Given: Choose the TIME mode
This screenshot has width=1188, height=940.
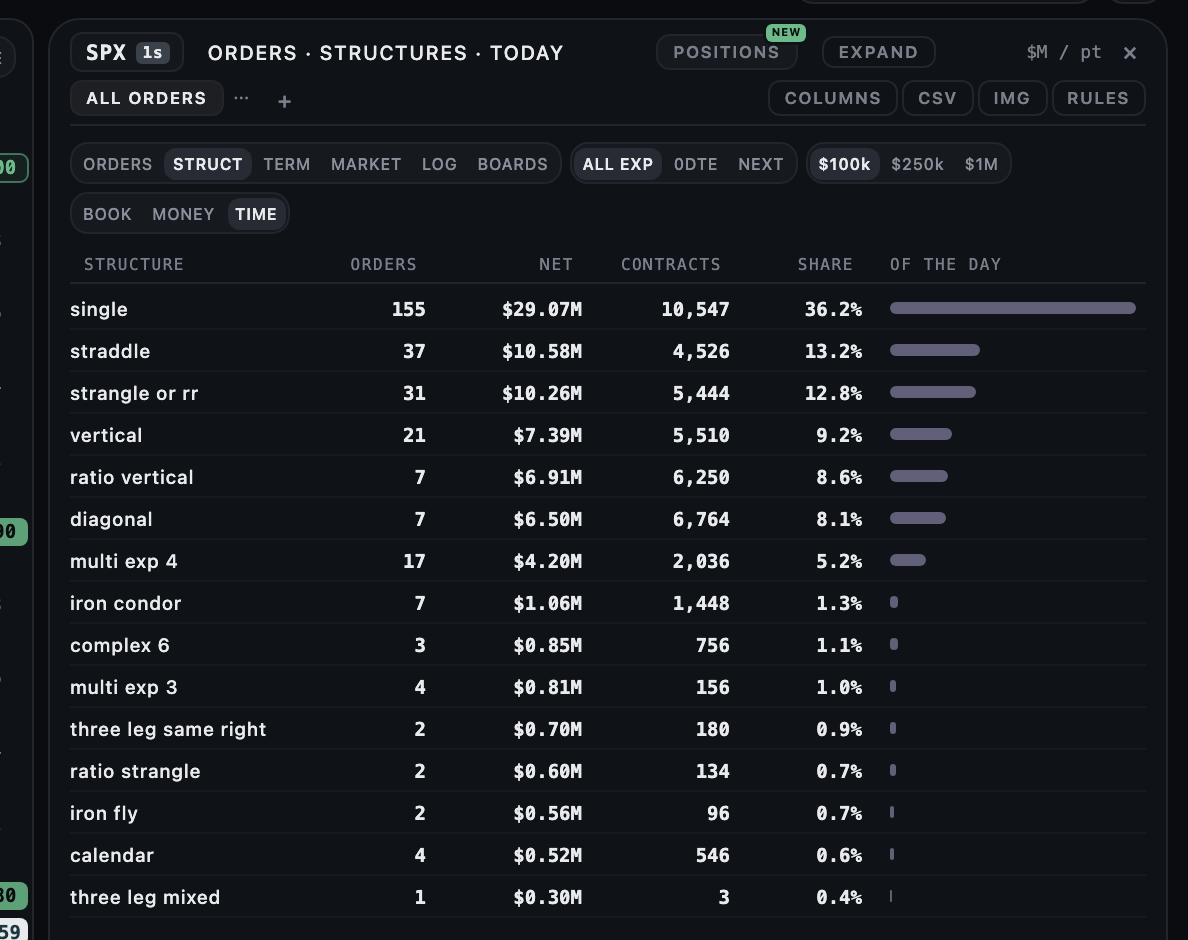Looking at the screenshot, I should [x=256, y=214].
